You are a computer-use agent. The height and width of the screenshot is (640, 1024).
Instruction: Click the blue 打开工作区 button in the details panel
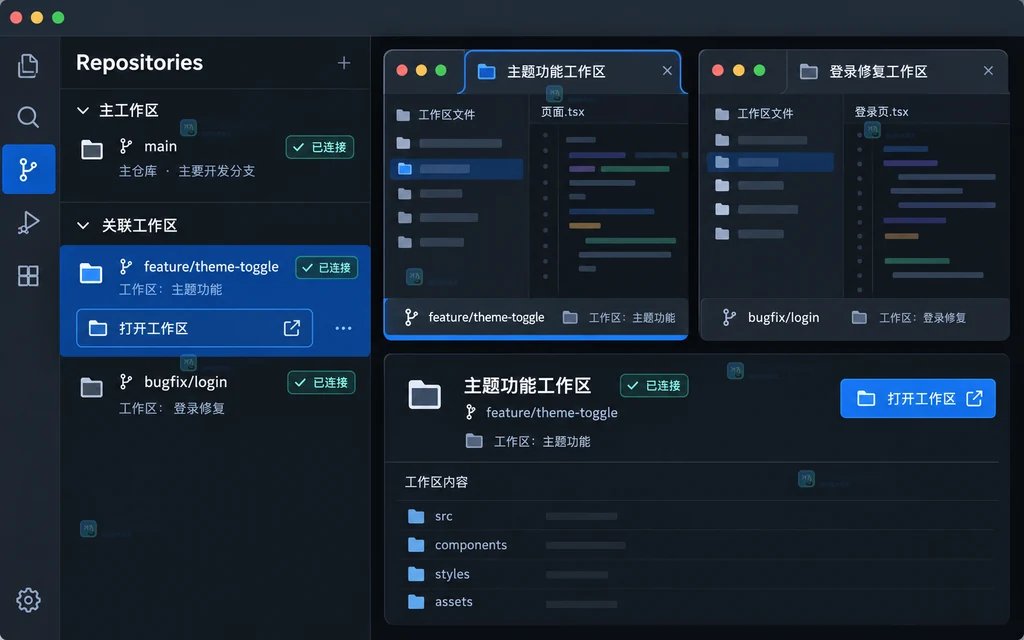tap(918, 398)
